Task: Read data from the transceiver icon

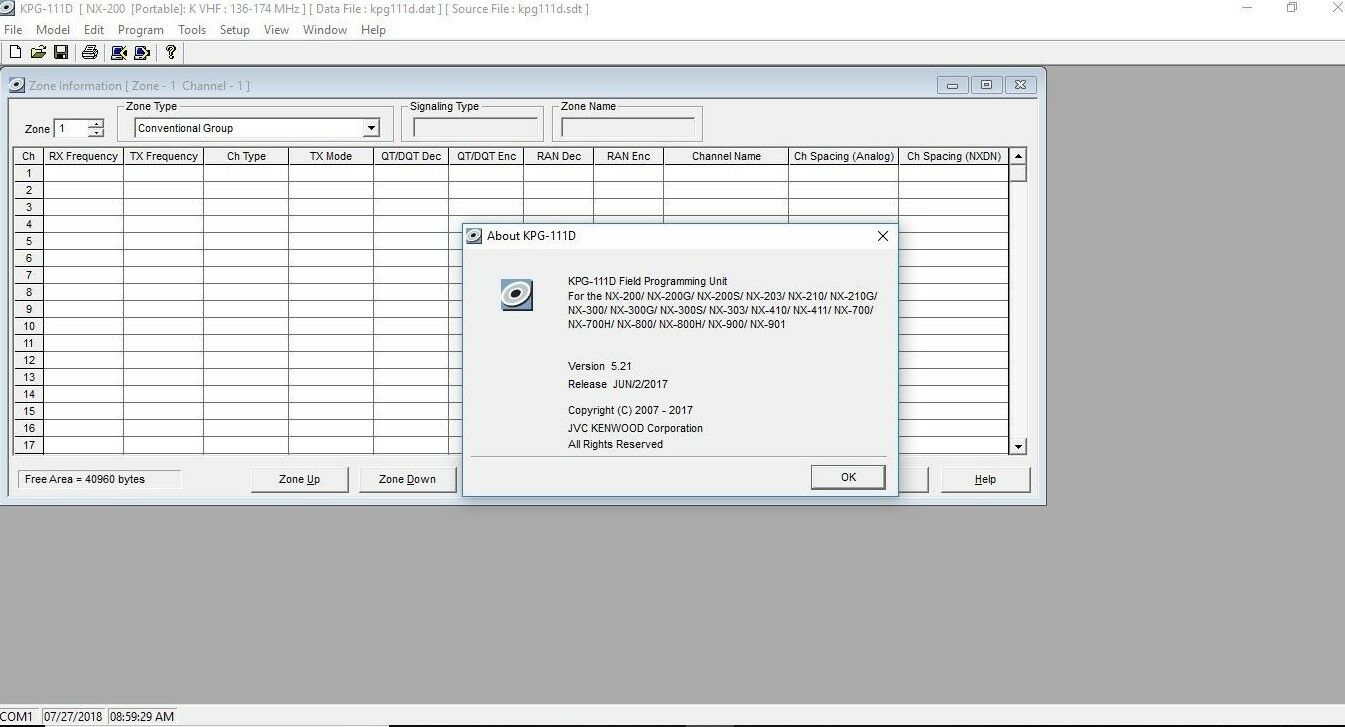Action: tap(118, 52)
